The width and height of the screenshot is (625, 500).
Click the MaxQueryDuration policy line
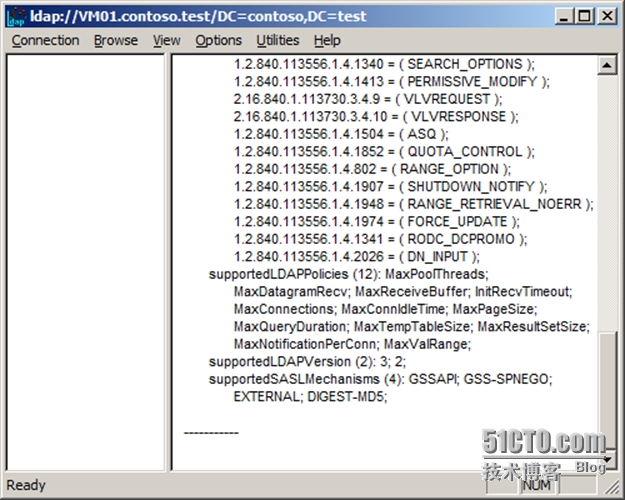tap(412, 327)
